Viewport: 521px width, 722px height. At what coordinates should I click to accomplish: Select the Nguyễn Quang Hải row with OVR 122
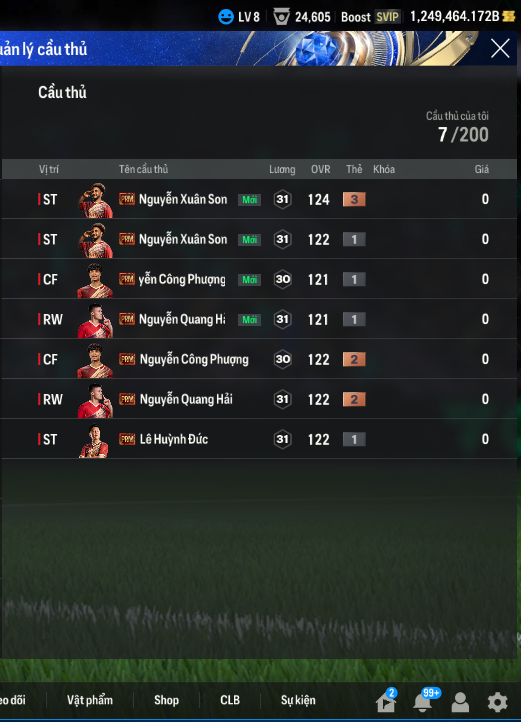(259, 399)
